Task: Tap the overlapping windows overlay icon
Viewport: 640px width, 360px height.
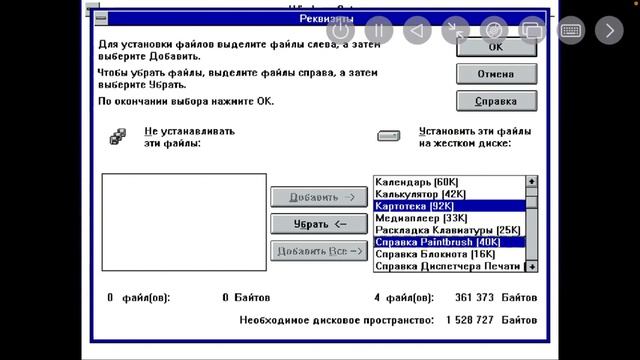Action: 532,30
